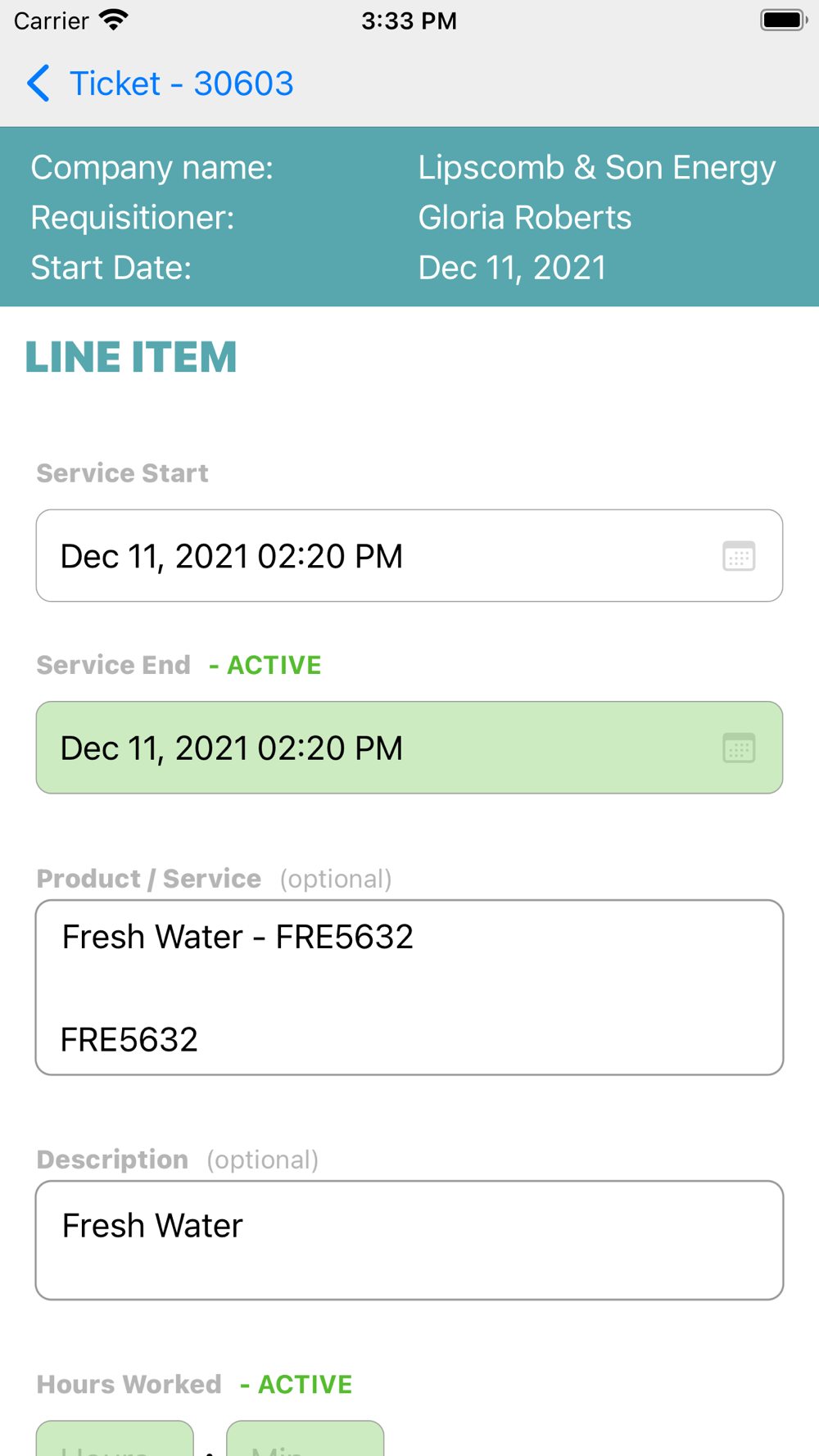This screenshot has height=1456, width=819.
Task: Tap the Lipscomb & Son Energy company name
Action: (x=597, y=168)
